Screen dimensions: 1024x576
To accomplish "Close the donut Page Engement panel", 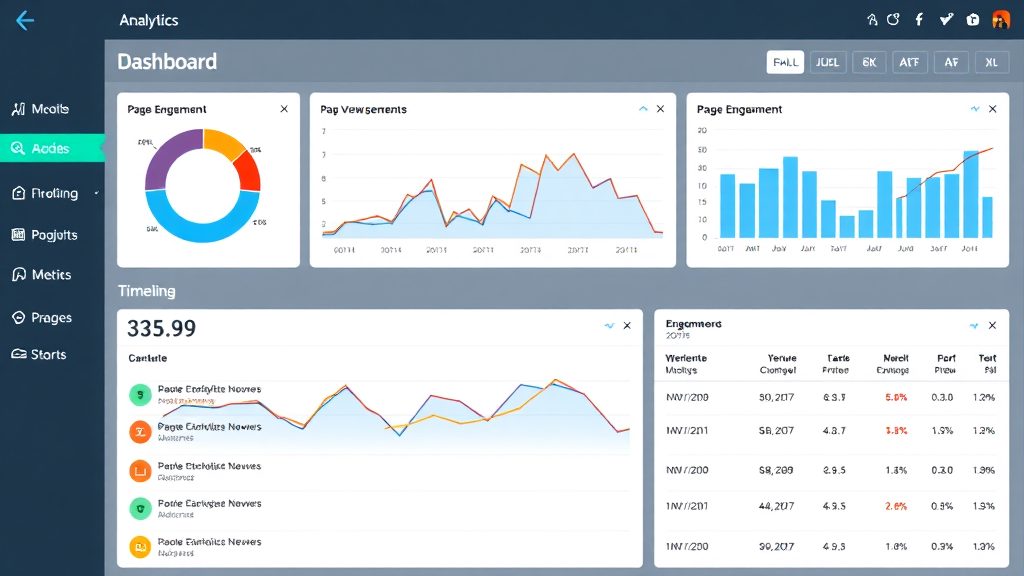I will (284, 109).
